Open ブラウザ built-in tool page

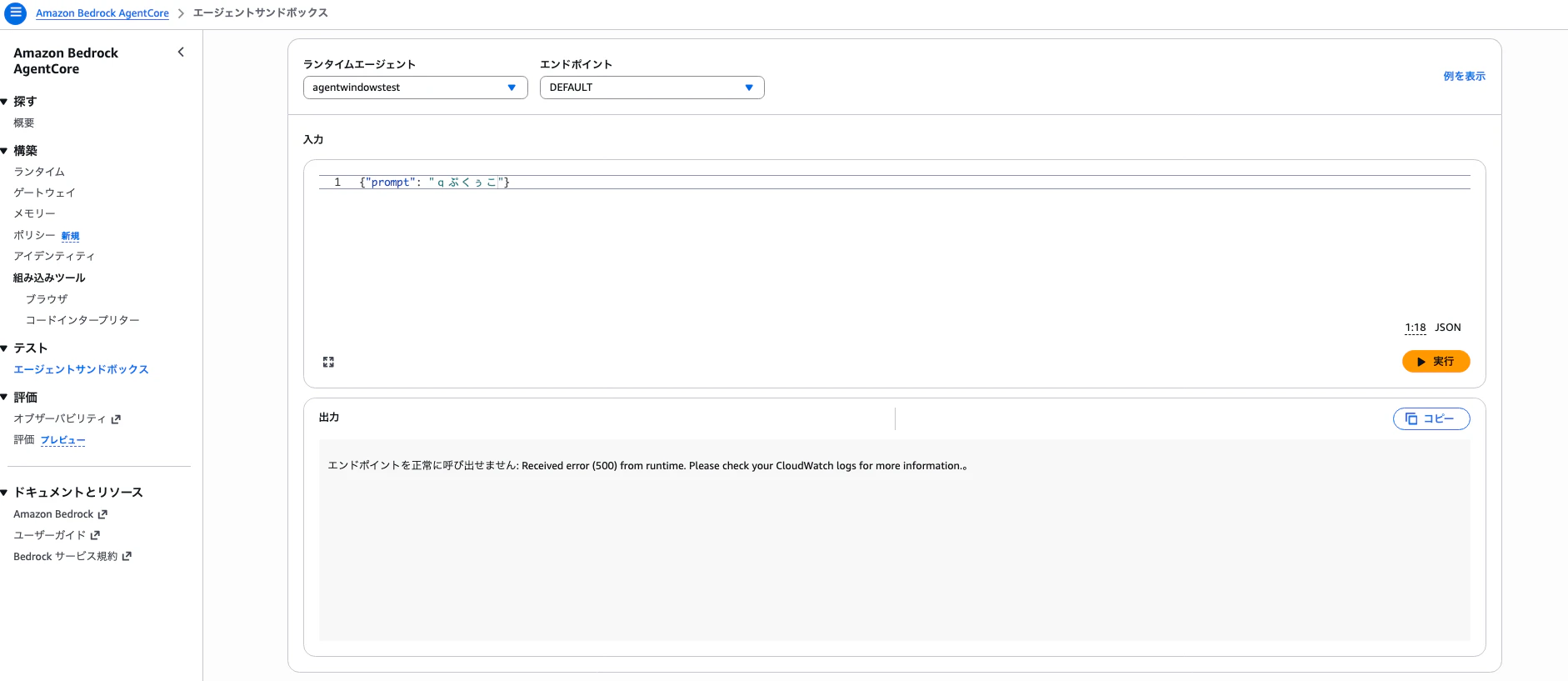point(47,299)
